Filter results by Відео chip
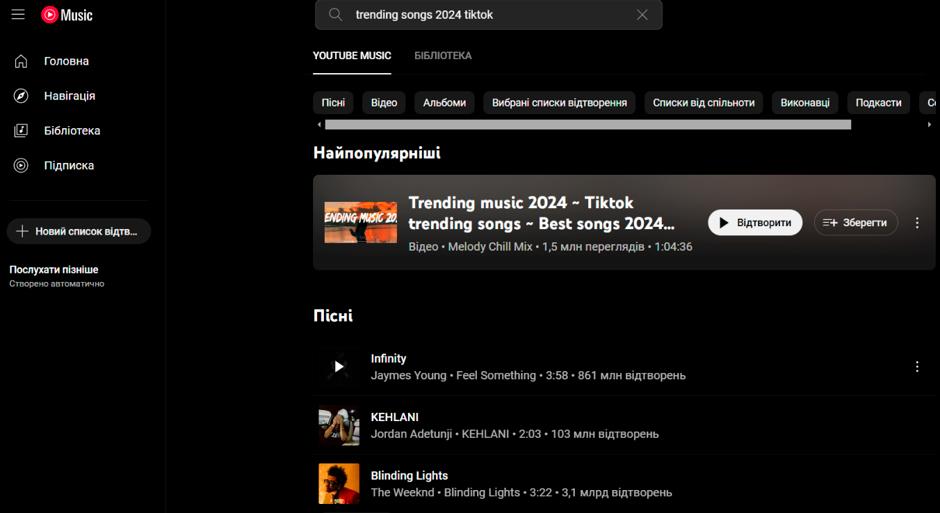940x513 pixels. pos(384,102)
